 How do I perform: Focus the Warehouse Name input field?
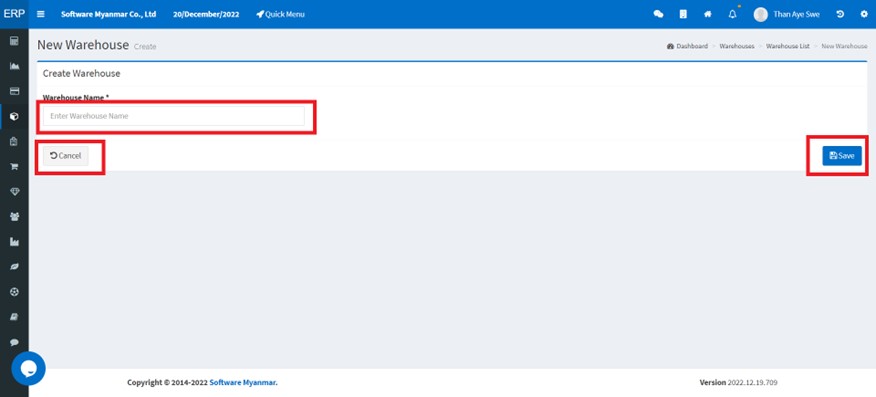coord(174,116)
